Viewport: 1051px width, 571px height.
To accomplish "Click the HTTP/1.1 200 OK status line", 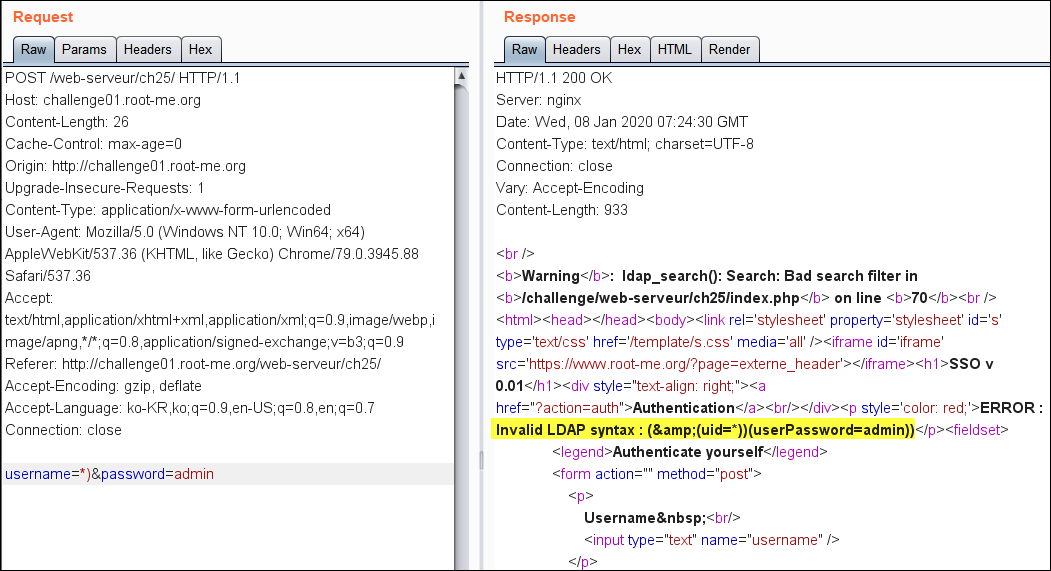I will click(x=554, y=78).
